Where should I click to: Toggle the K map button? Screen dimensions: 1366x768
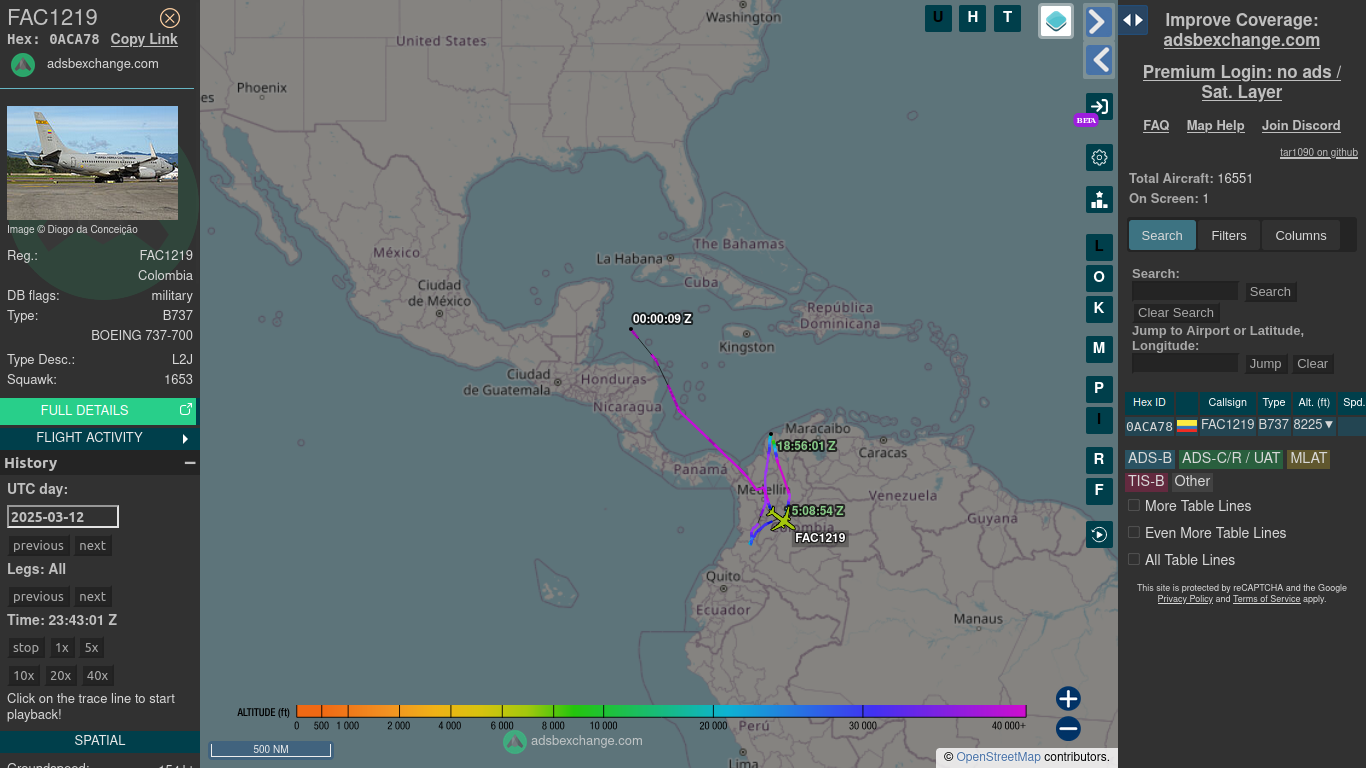pos(1099,309)
